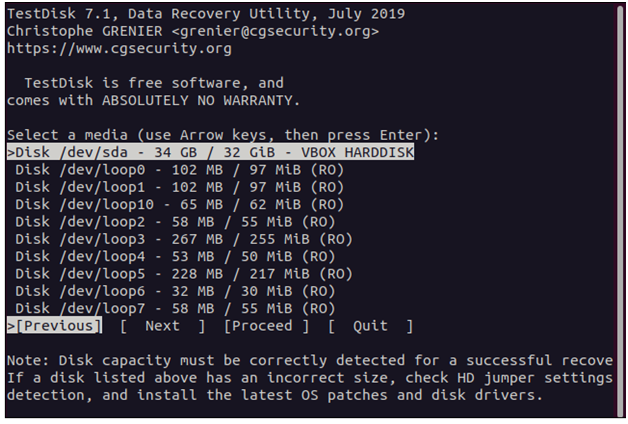Go to the Next menu option
628x424 pixels.
point(163,326)
